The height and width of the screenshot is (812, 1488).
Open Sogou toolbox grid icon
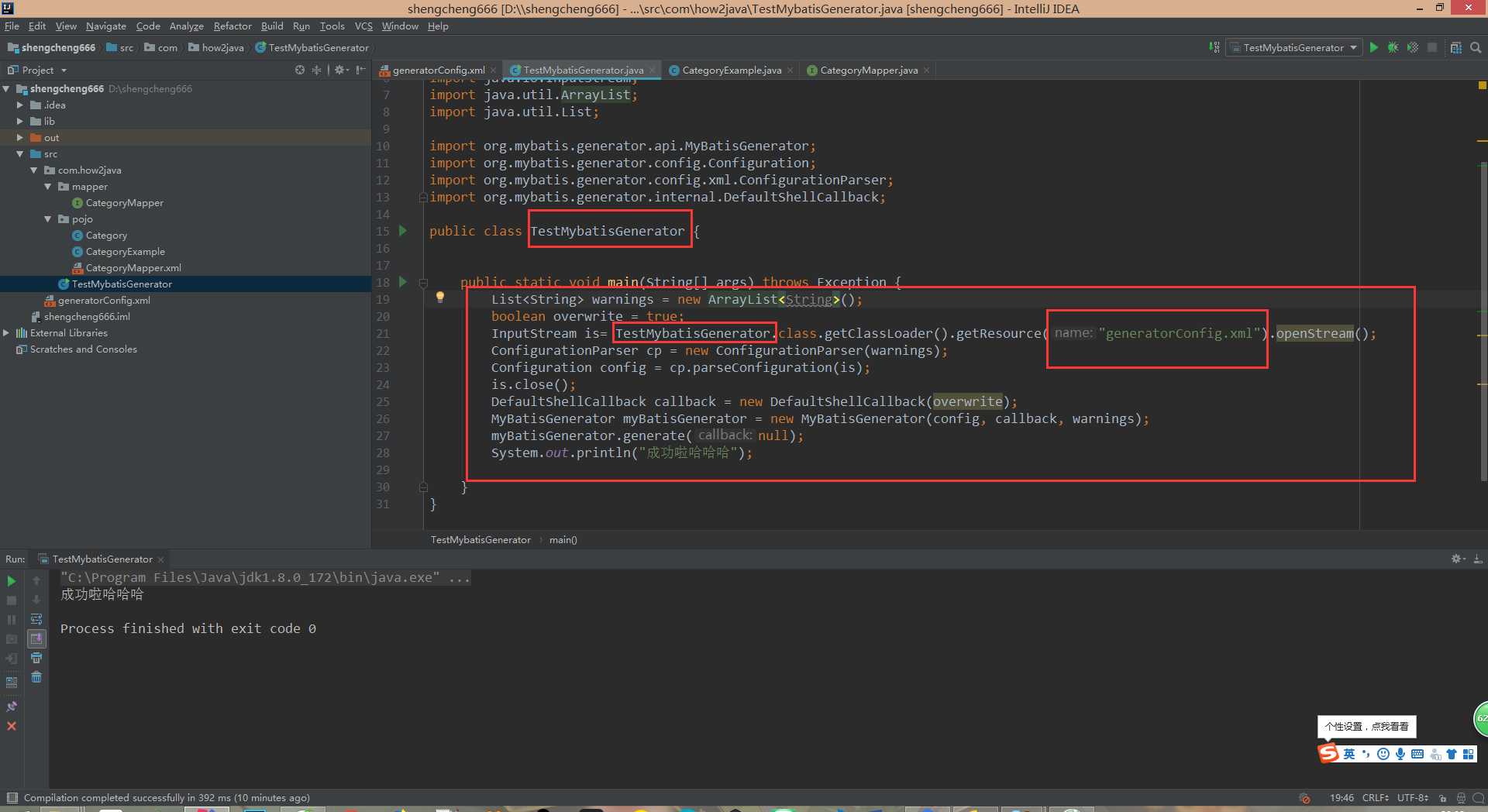[x=1469, y=754]
